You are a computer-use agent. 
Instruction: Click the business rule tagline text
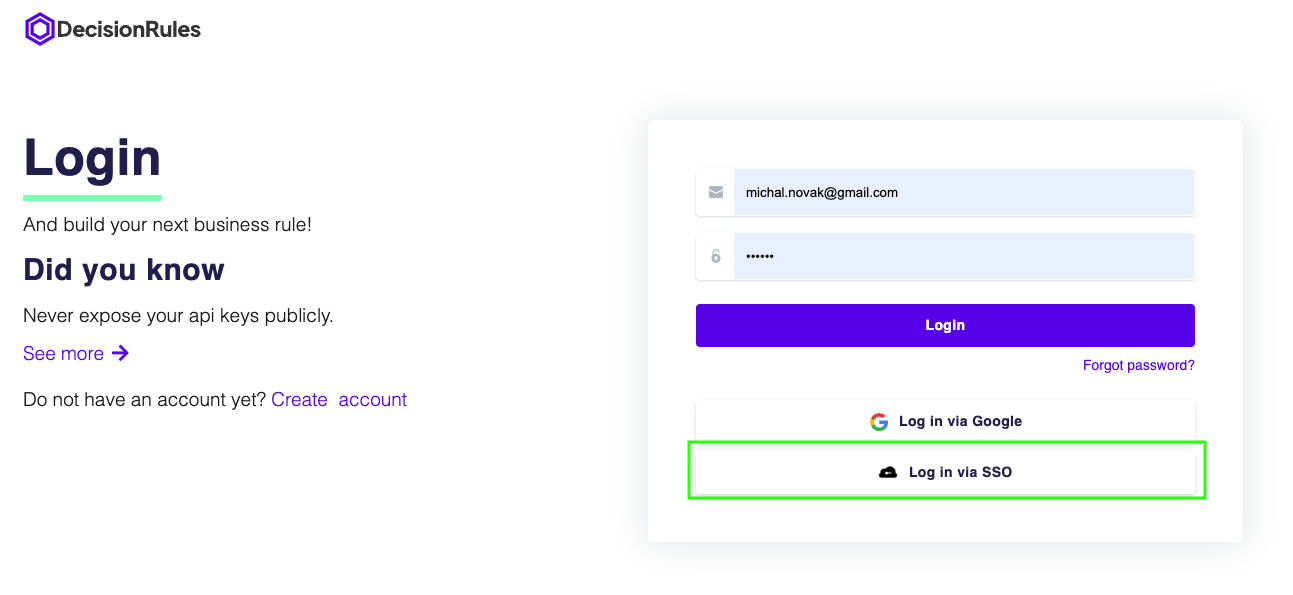167,225
